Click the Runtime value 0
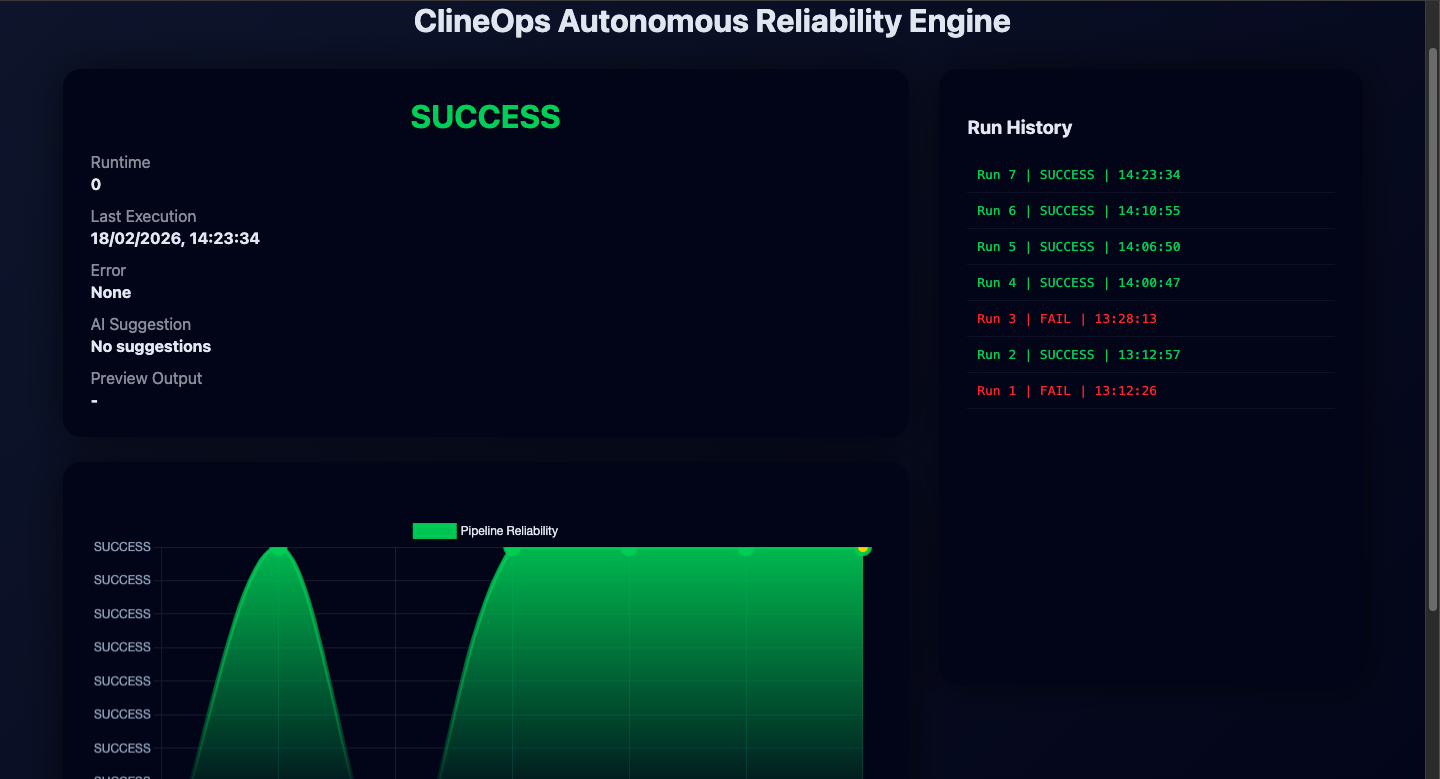Viewport: 1440px width, 779px height. 96,184
